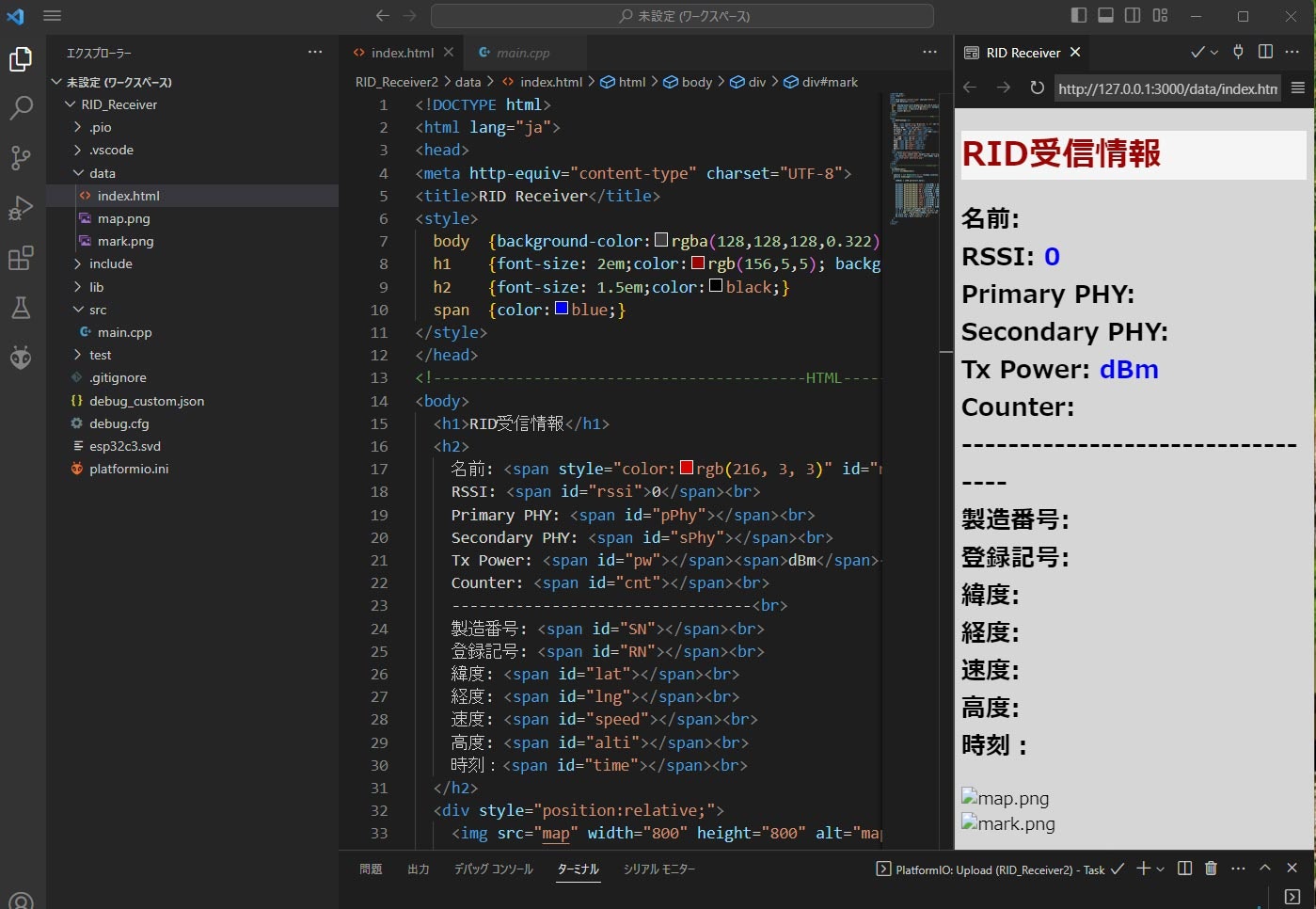This screenshot has height=909, width=1316.
Task: Click preview browser back arrow
Action: 971,88
